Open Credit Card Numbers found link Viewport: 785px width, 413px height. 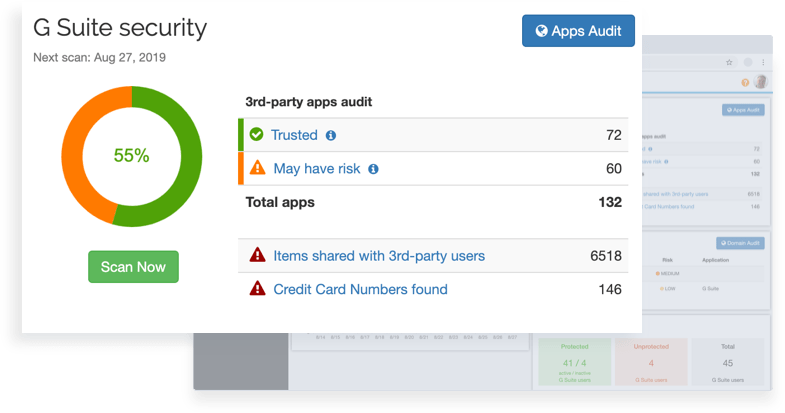pyautogui.click(x=360, y=289)
